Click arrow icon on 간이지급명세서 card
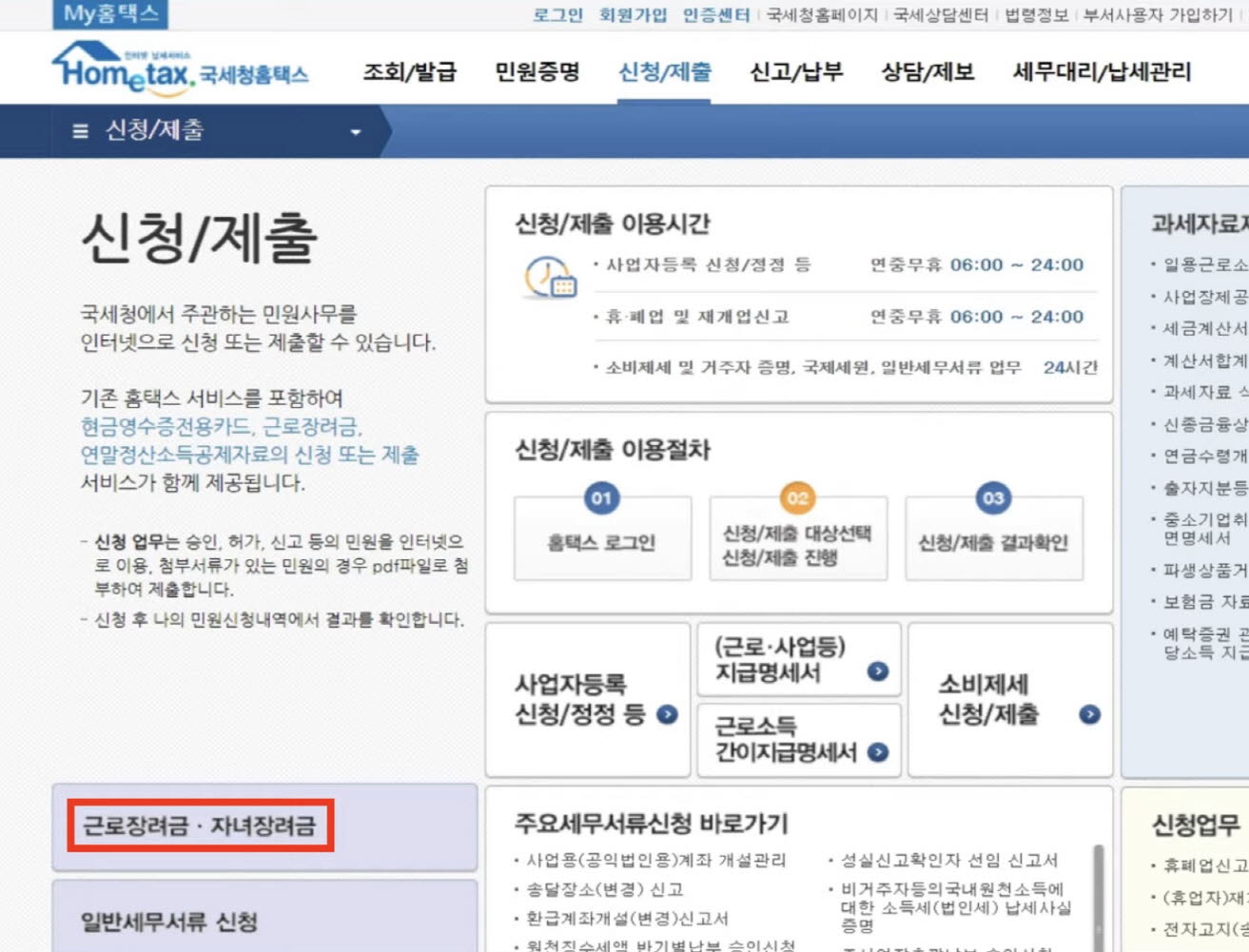The image size is (1249, 952). (x=878, y=752)
